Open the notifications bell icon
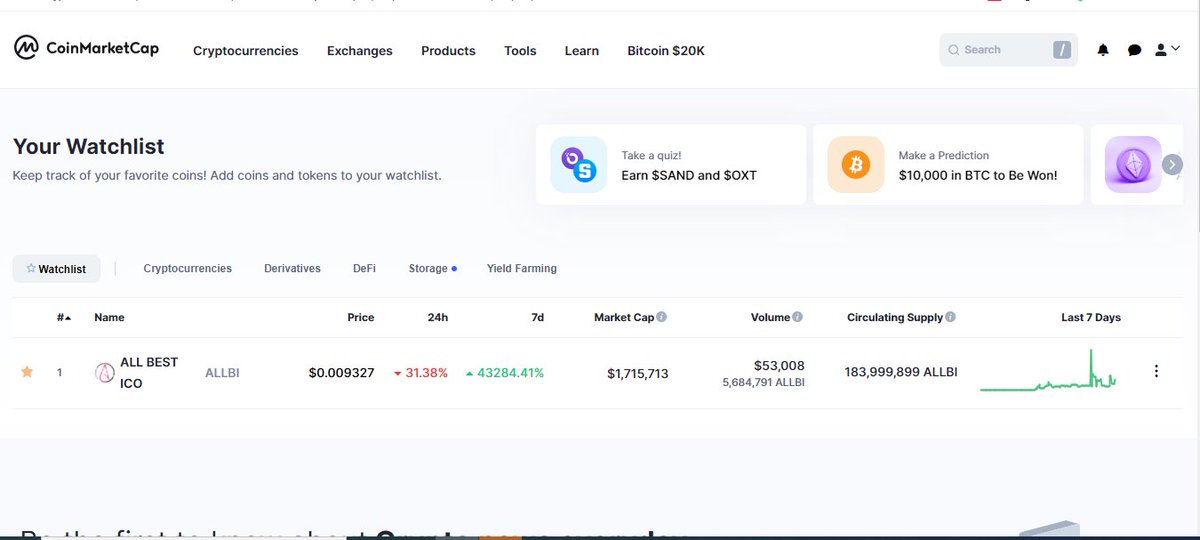This screenshot has height=540, width=1200. click(x=1103, y=50)
